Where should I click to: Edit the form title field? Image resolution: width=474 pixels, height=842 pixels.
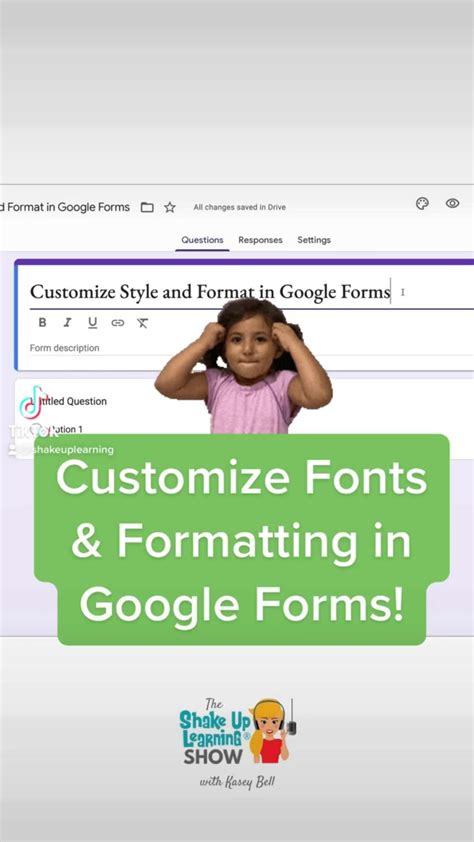252,292
